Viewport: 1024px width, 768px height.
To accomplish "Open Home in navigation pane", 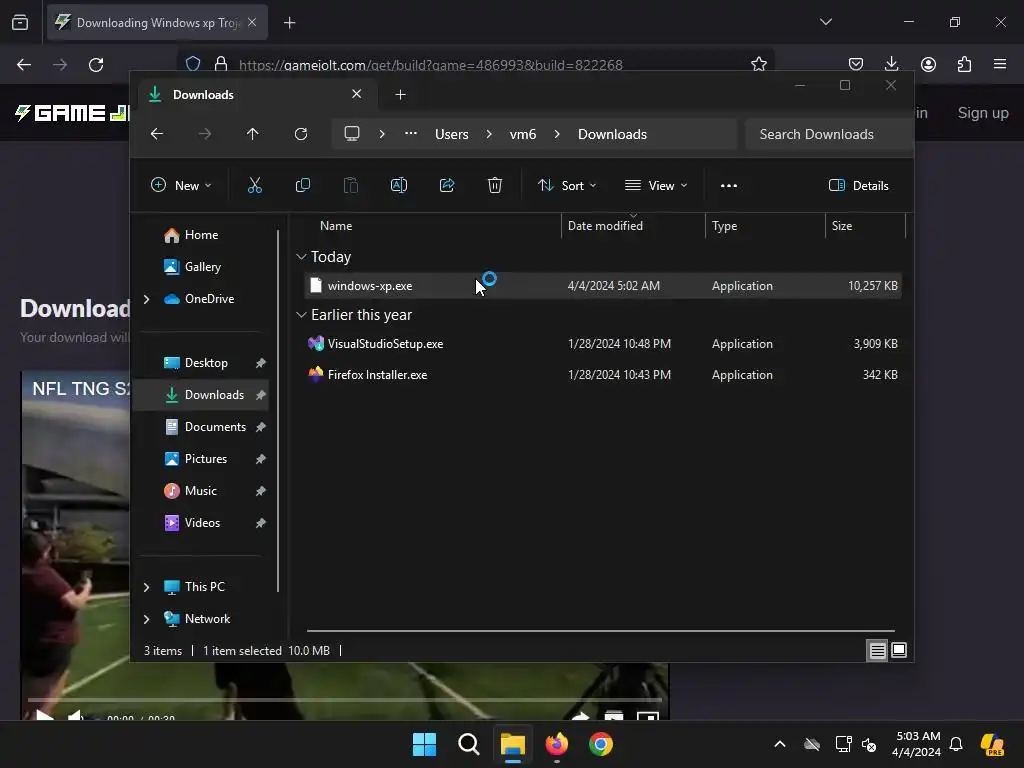I will 201,235.
